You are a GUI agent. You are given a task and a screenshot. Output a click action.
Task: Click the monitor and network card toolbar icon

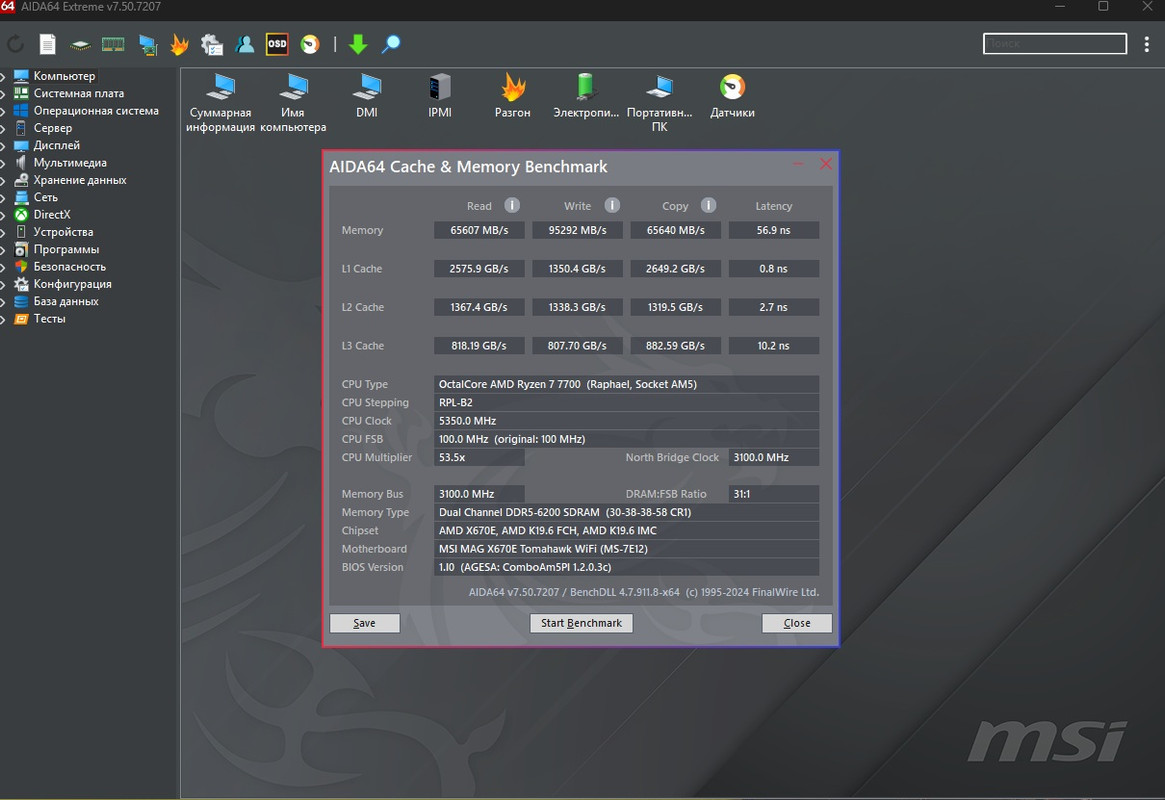point(148,45)
